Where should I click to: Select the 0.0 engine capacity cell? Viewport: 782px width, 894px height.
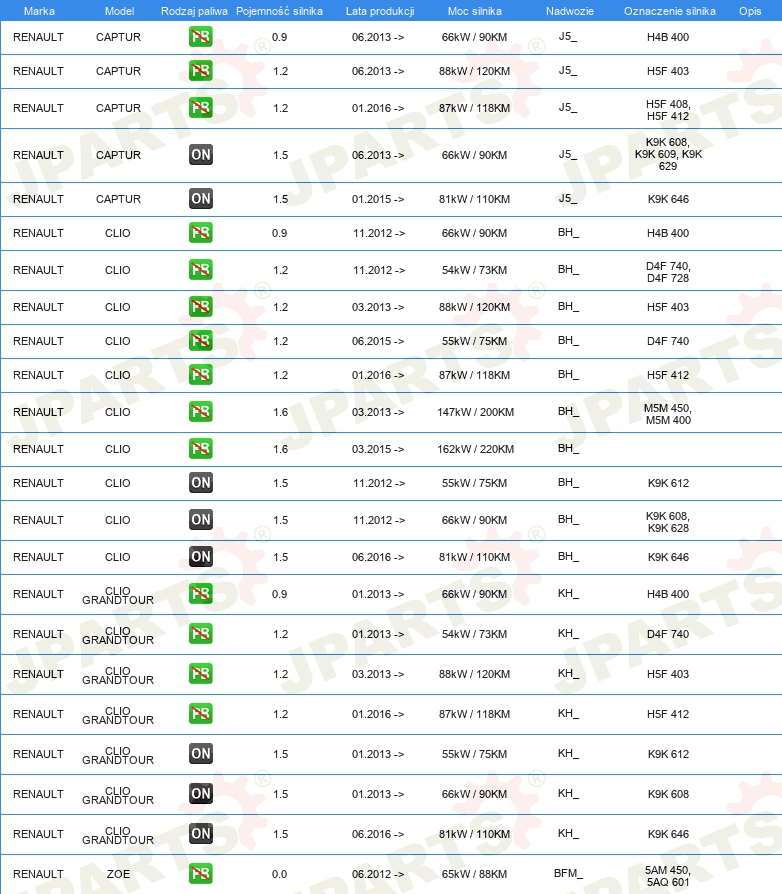(279, 874)
